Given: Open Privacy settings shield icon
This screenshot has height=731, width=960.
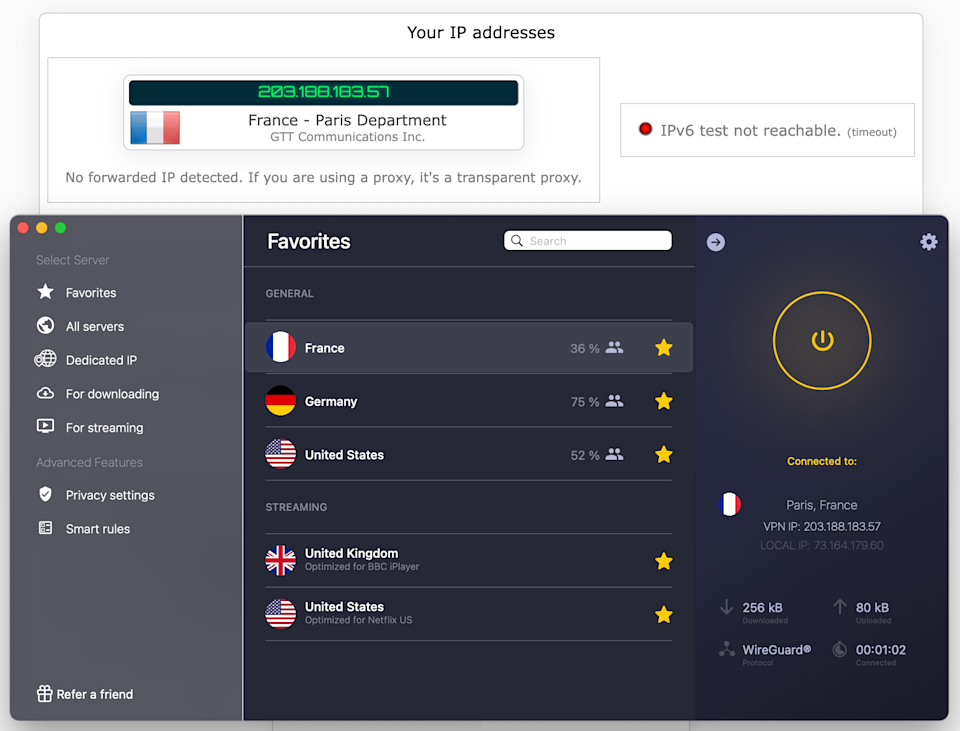Looking at the screenshot, I should pyautogui.click(x=45, y=495).
